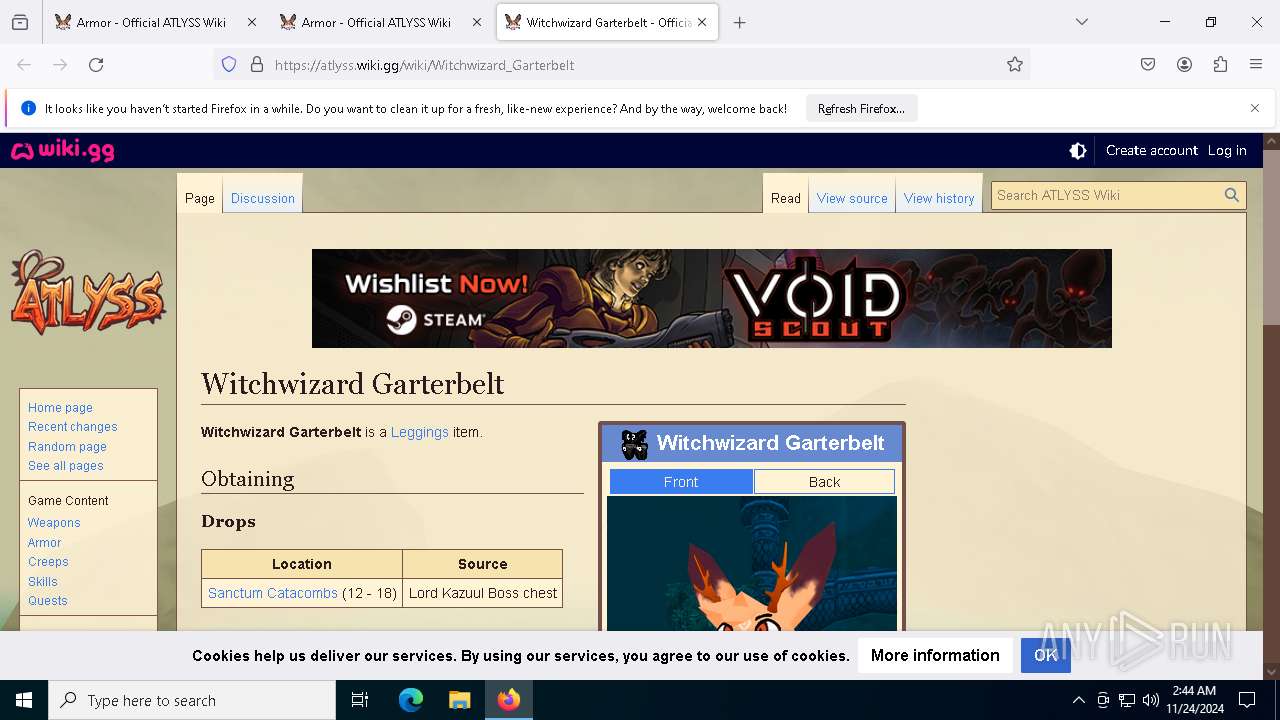Click the taskbar search box

(192, 700)
